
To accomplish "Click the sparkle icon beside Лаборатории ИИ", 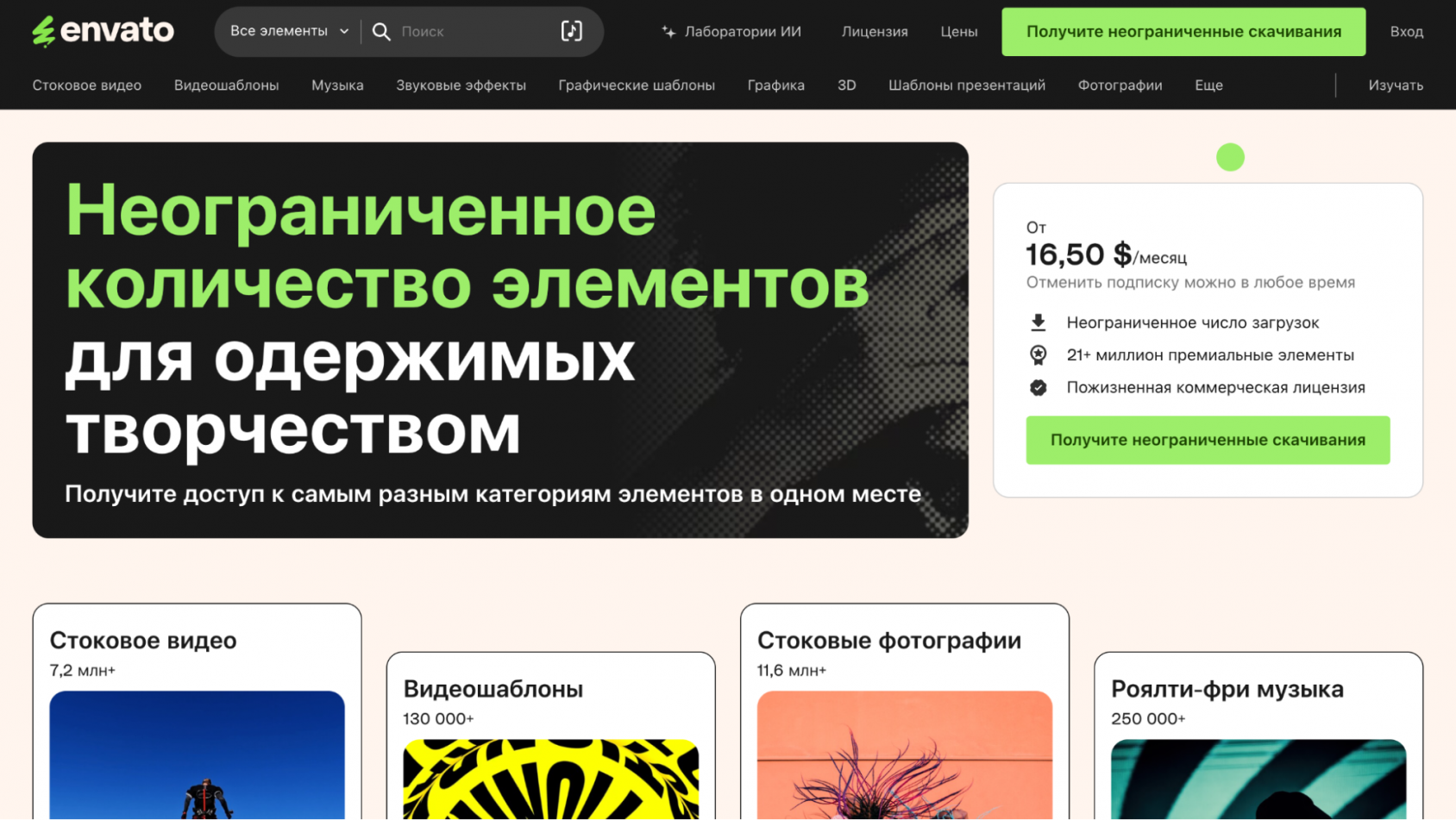I will (668, 32).
